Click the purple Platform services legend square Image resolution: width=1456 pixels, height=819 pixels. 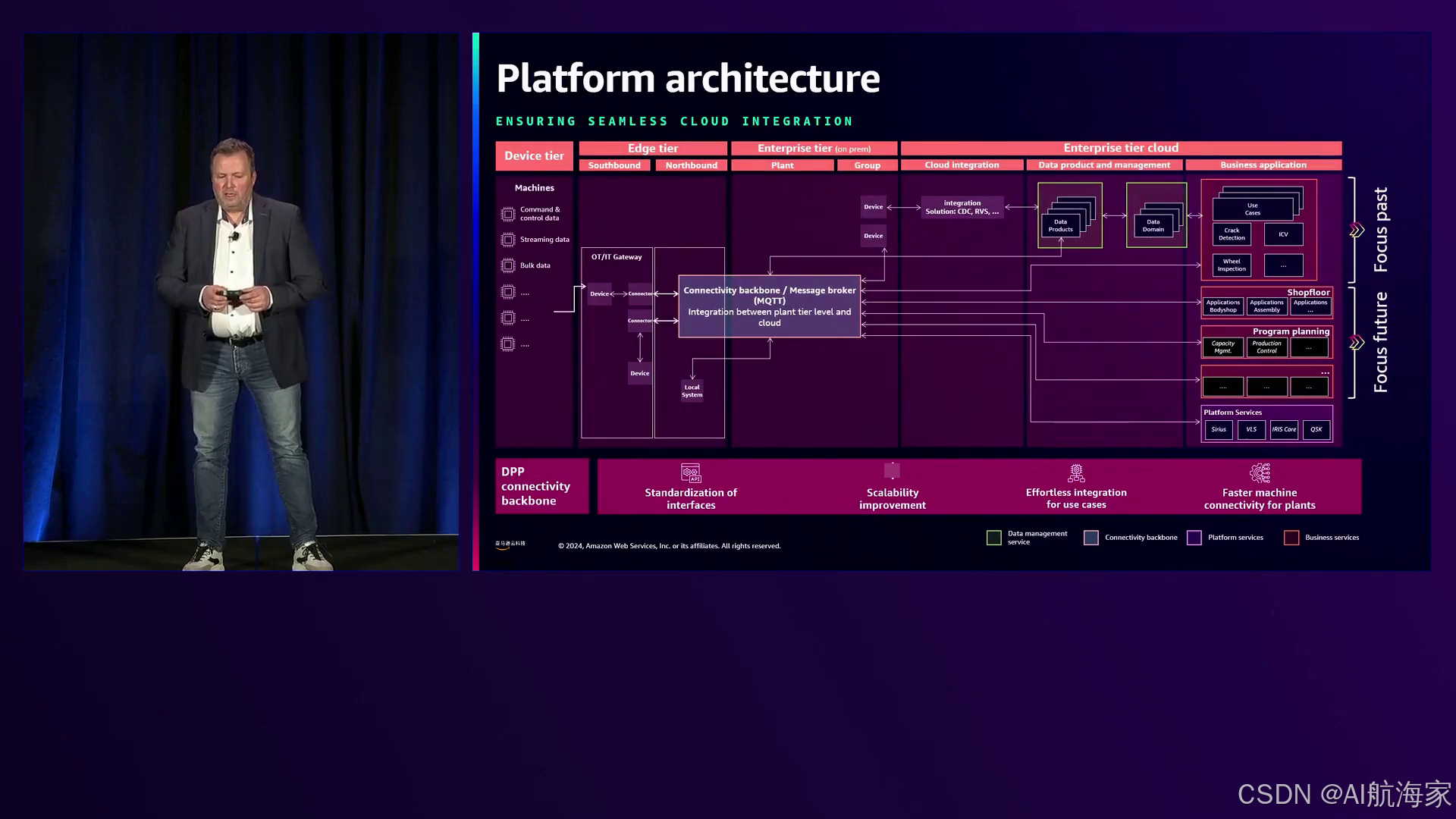pos(1194,538)
